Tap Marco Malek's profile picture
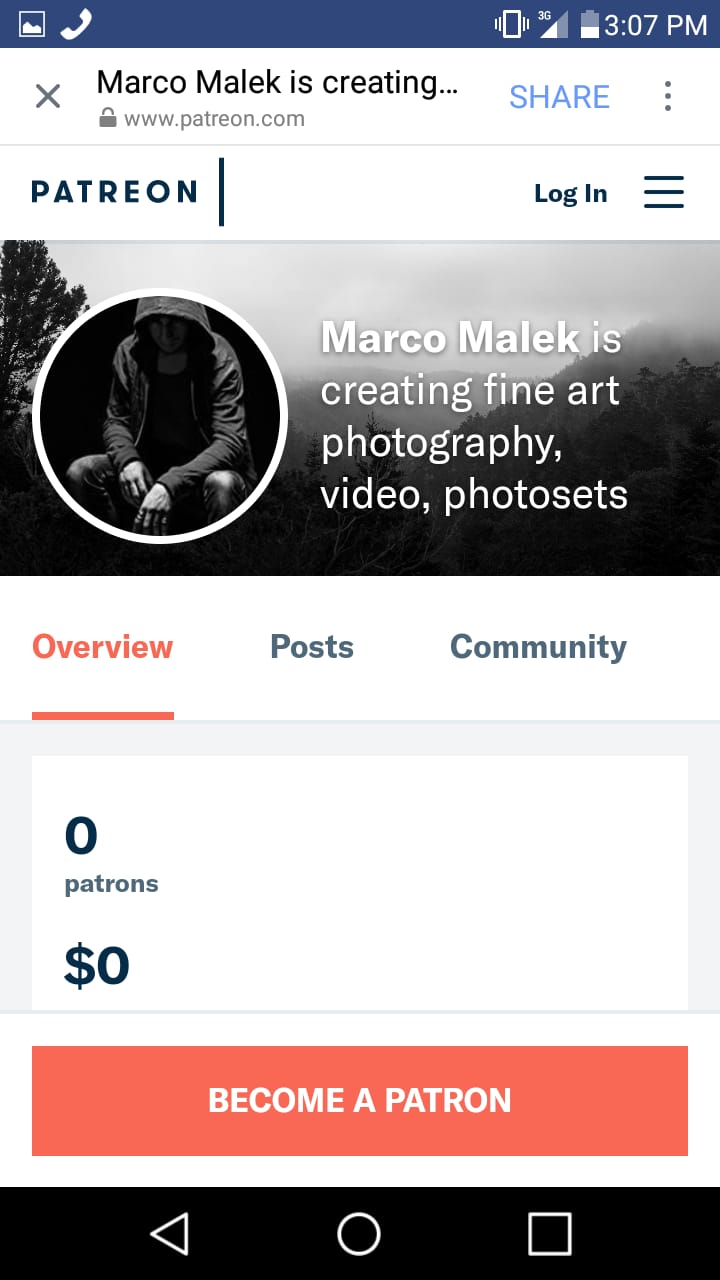 tap(160, 417)
